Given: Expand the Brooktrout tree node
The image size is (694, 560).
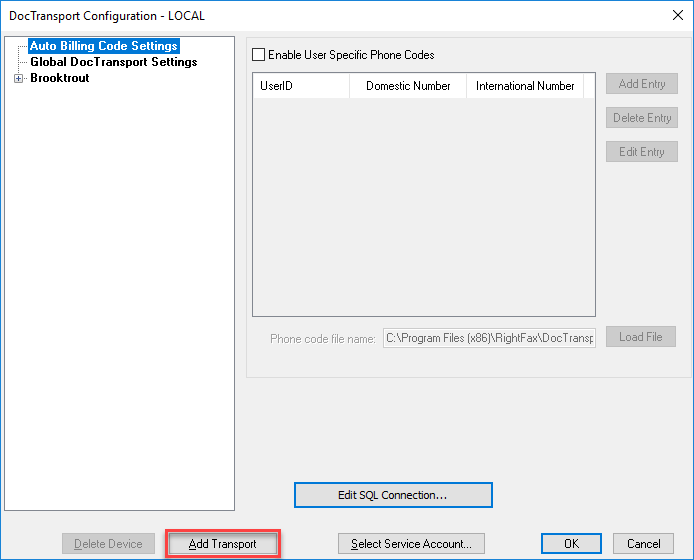Looking at the screenshot, I should 18,78.
